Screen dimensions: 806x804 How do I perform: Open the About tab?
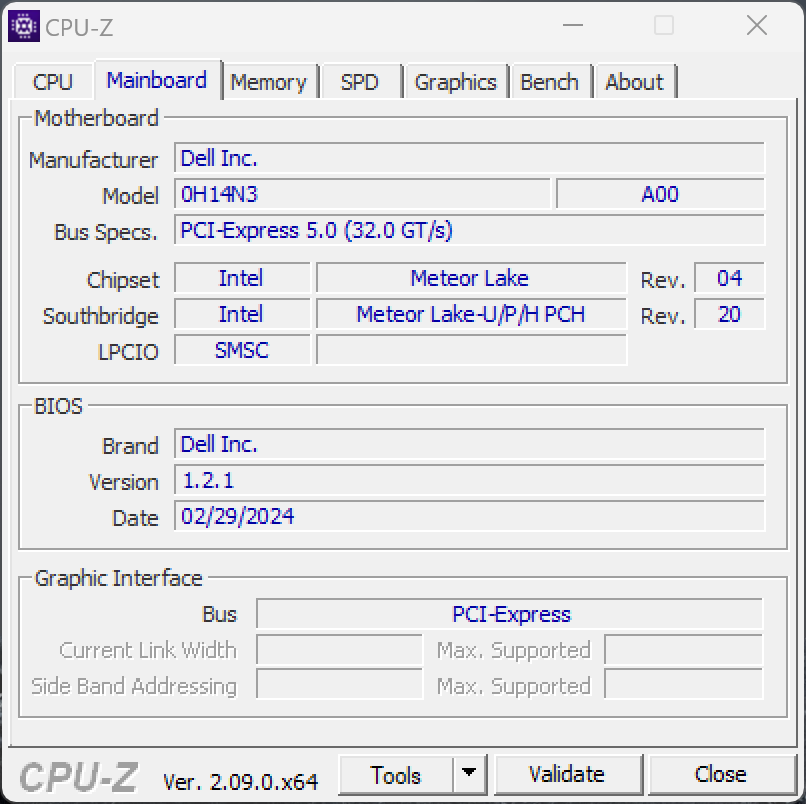tap(634, 82)
